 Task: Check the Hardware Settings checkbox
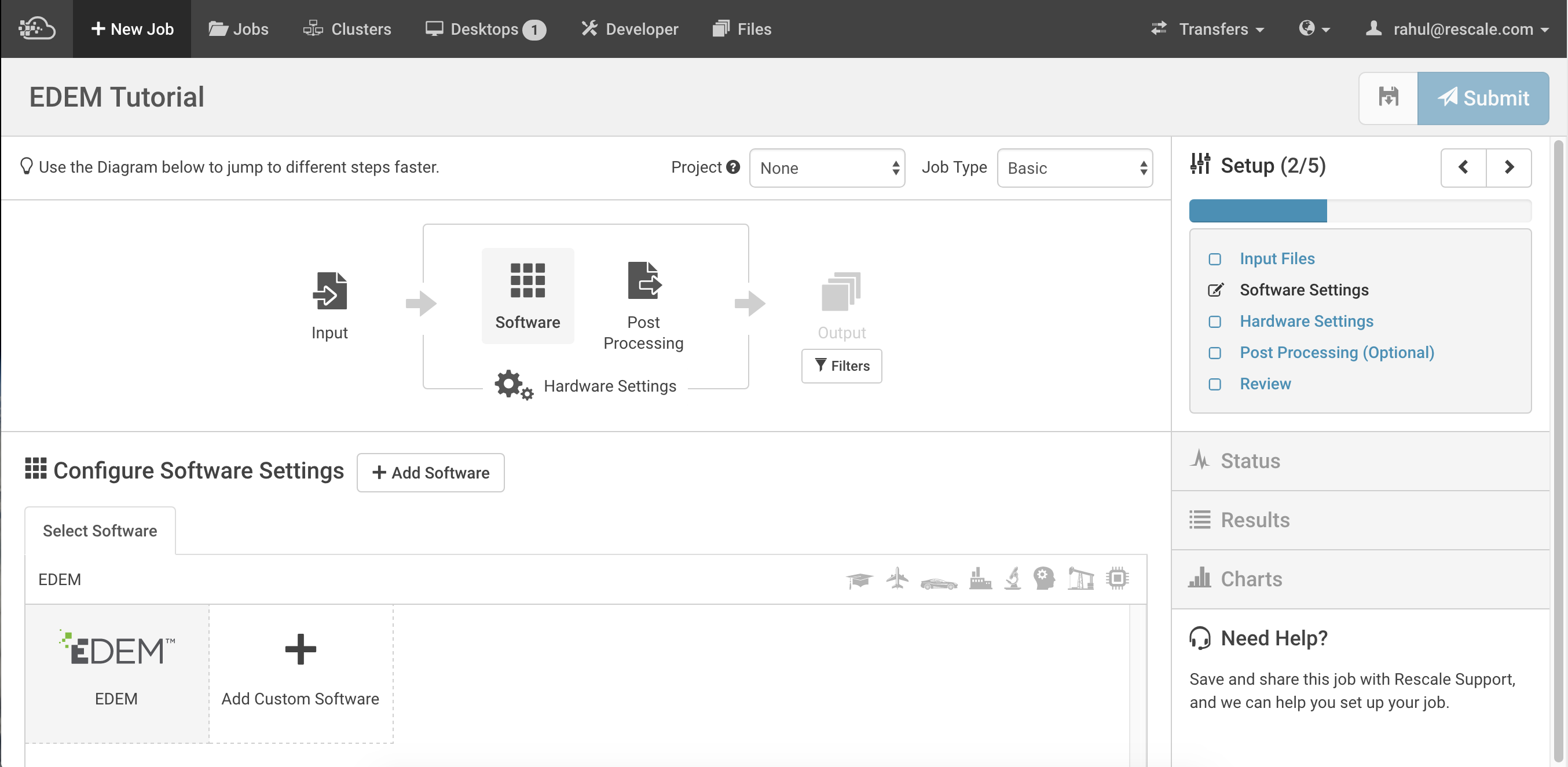coord(1214,322)
